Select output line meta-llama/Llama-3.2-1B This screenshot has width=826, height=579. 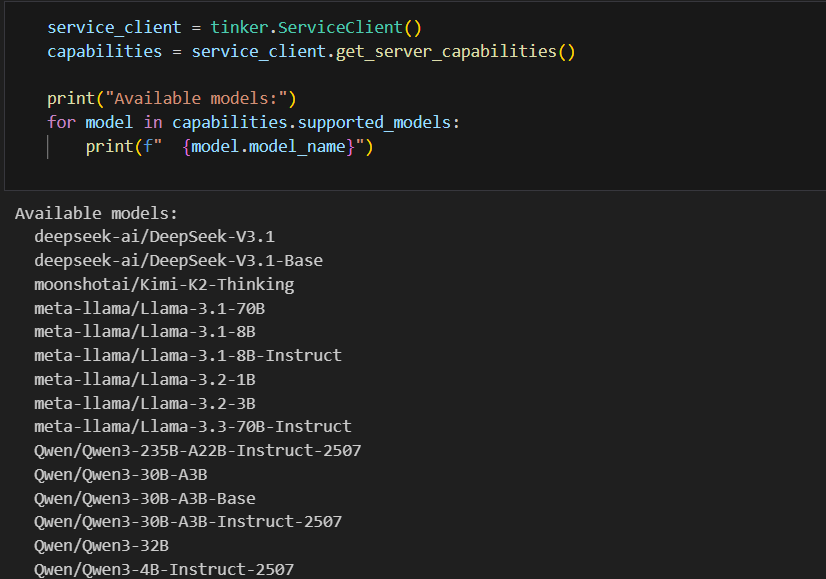(x=145, y=379)
